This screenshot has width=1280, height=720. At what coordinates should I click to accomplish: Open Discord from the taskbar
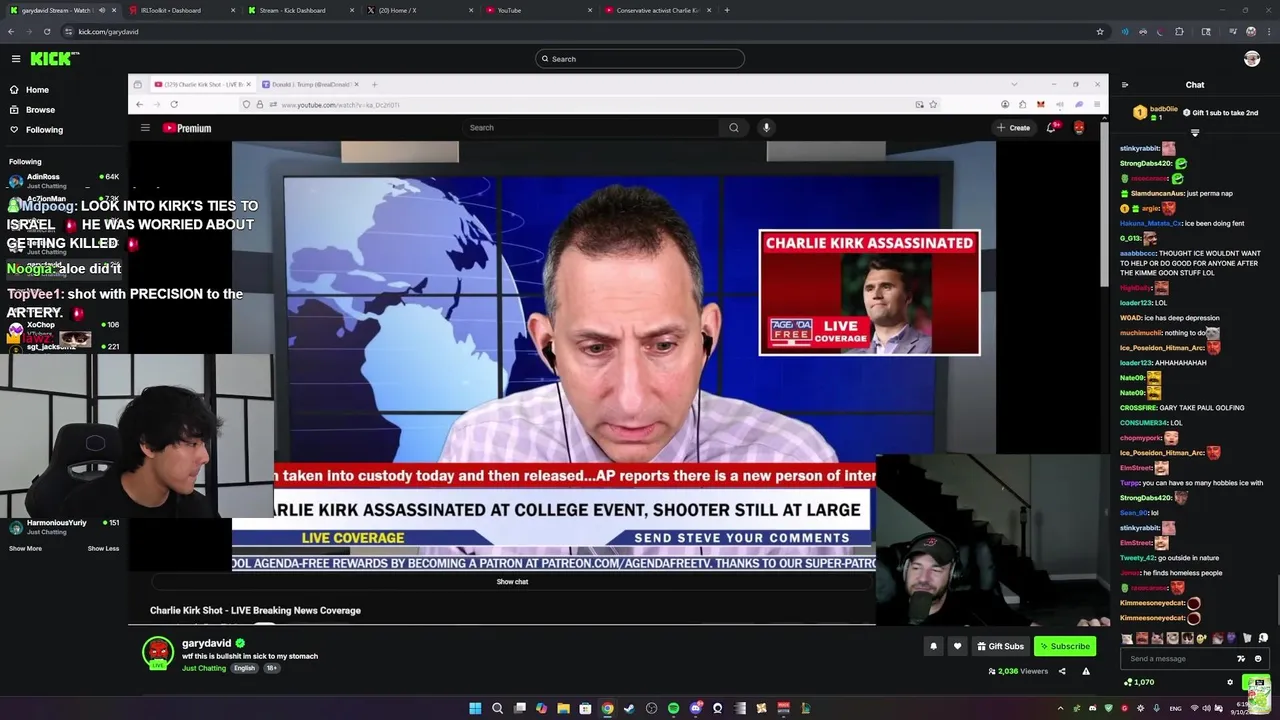point(695,708)
